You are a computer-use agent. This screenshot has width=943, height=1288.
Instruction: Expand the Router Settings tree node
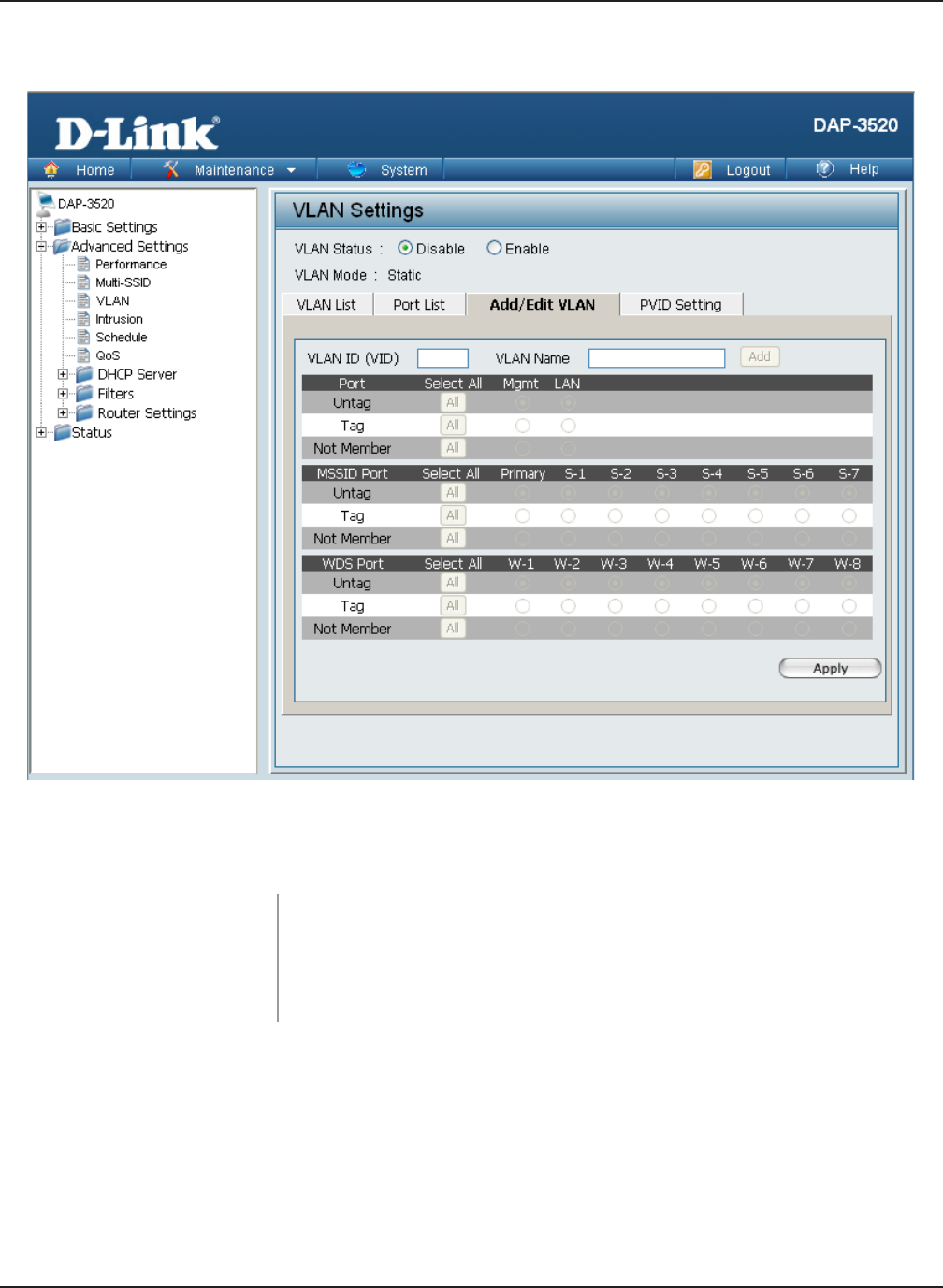coord(63,412)
